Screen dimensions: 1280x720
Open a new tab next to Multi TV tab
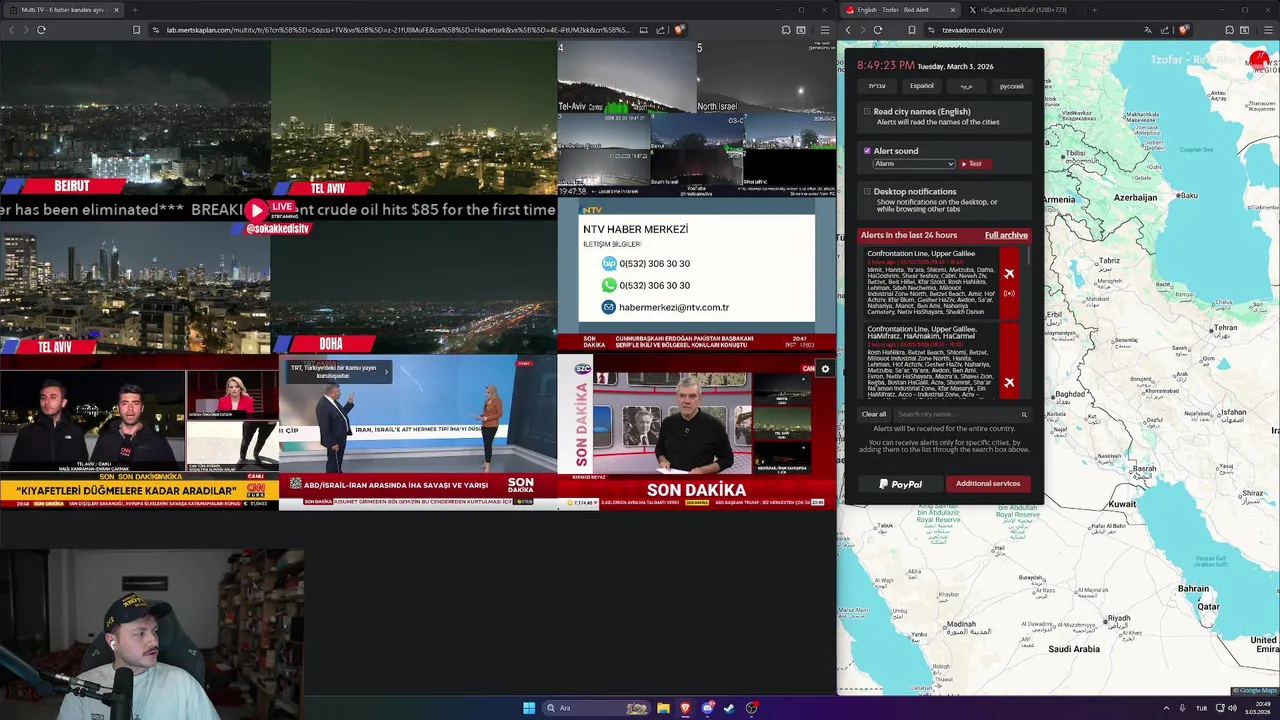pos(134,10)
